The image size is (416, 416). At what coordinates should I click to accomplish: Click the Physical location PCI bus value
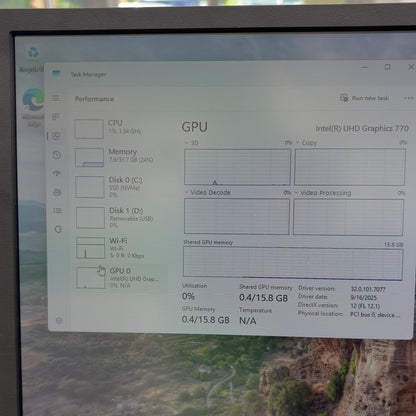pyautogui.click(x=375, y=315)
